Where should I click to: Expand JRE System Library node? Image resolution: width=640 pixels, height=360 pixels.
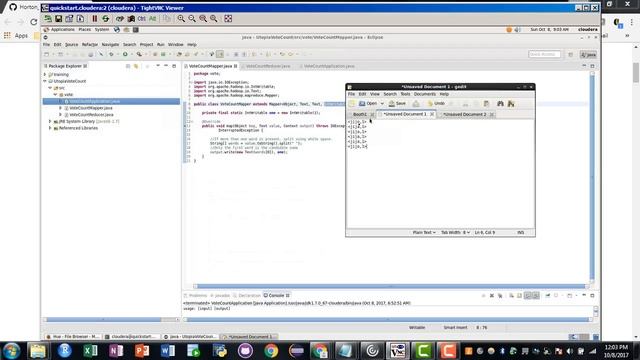51,122
